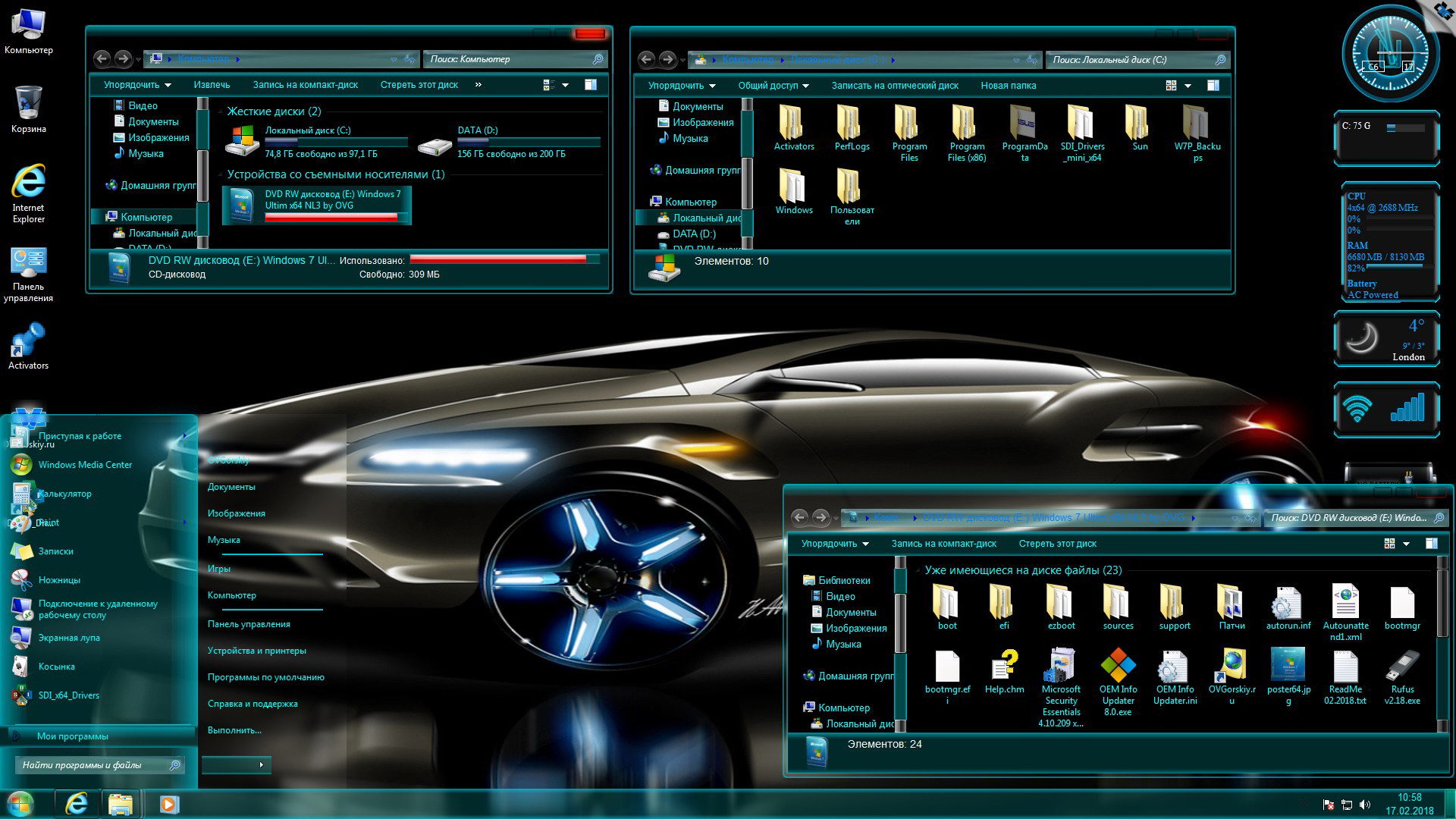Click Стереть этот диск in DVD window
1456x819 pixels.
(x=1057, y=544)
